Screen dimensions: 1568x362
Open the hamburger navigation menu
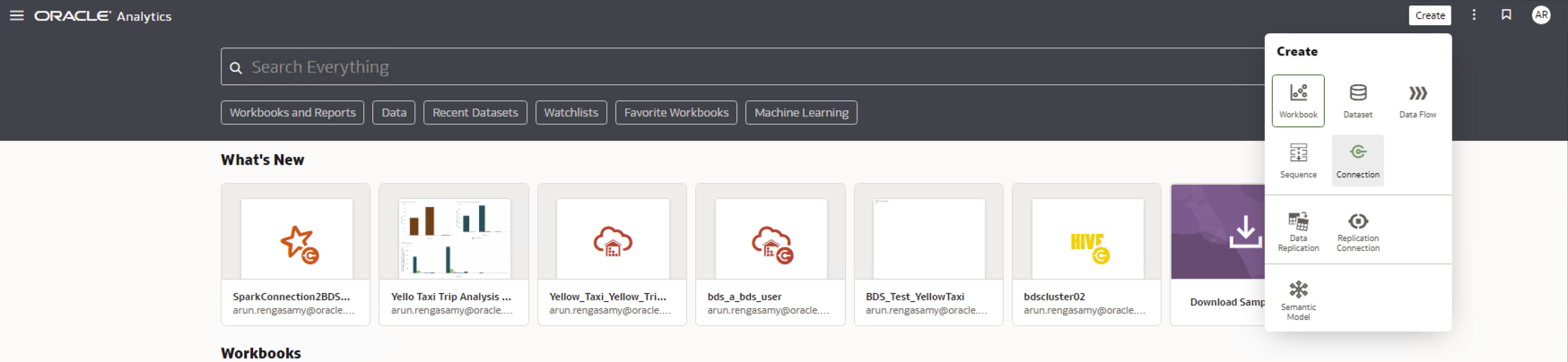[x=16, y=15]
